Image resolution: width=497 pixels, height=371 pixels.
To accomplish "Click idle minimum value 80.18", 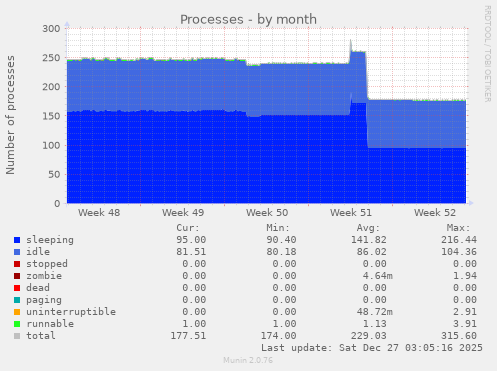I will (281, 252).
